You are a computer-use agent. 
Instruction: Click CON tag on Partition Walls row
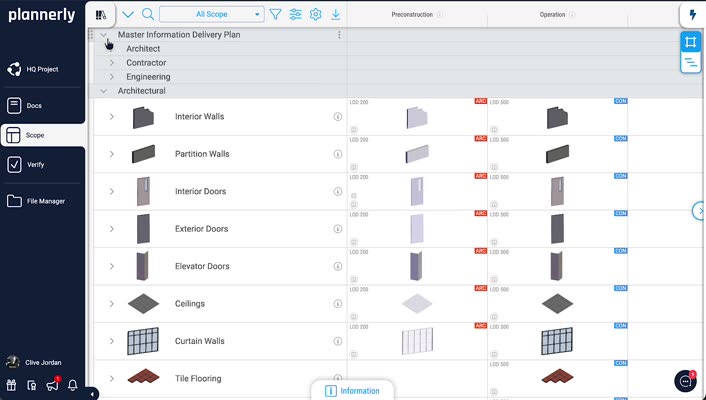pos(620,139)
